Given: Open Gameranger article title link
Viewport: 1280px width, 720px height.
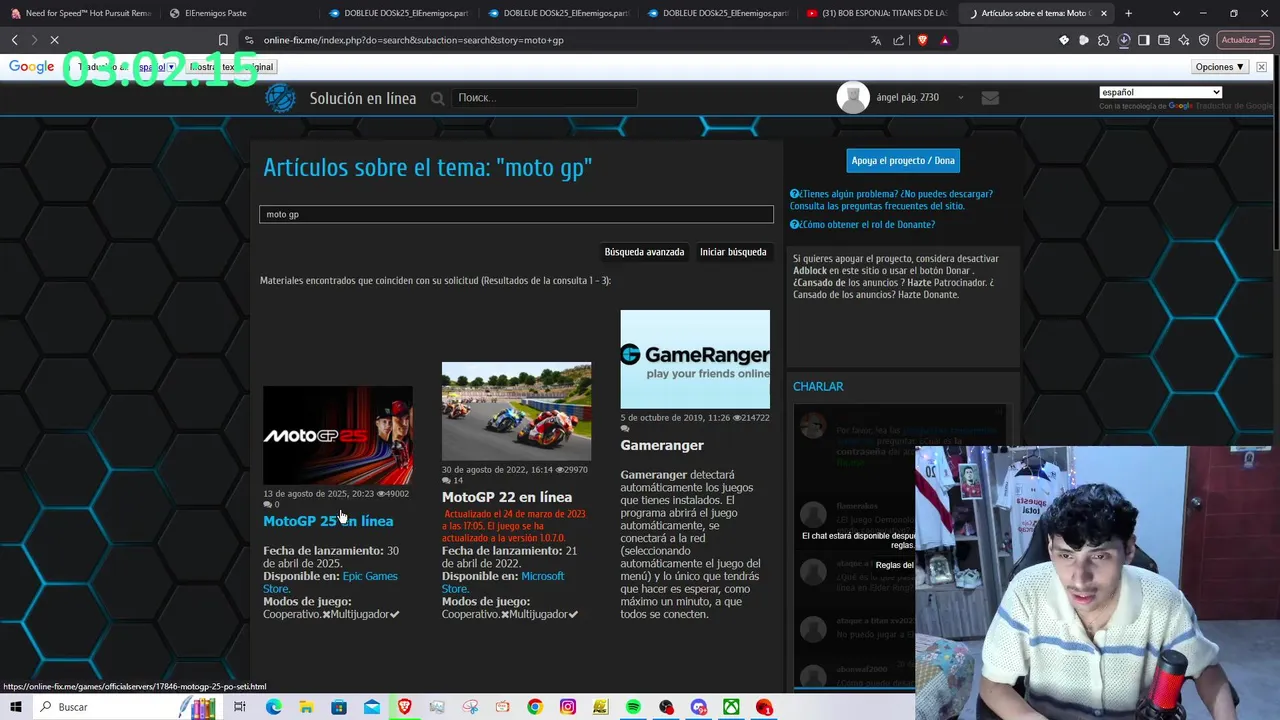Looking at the screenshot, I should coord(662,445).
